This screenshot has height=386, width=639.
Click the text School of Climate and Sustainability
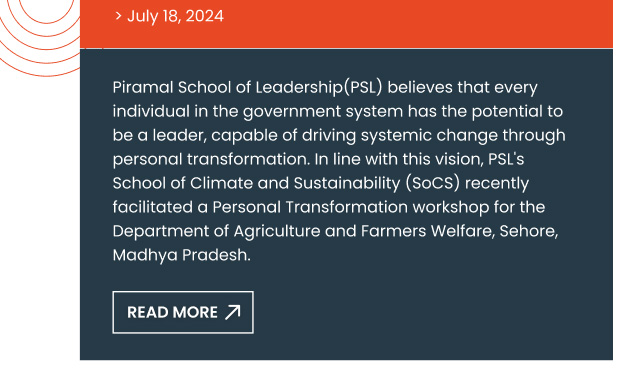[x=256, y=183]
